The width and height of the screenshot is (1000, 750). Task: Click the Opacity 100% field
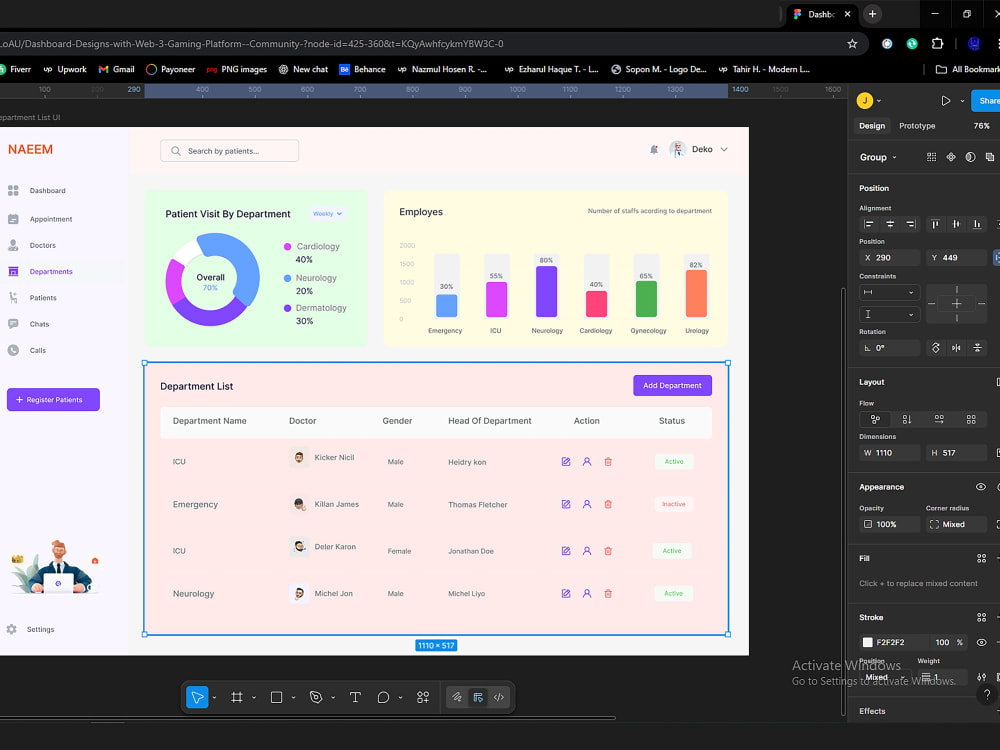(x=890, y=524)
